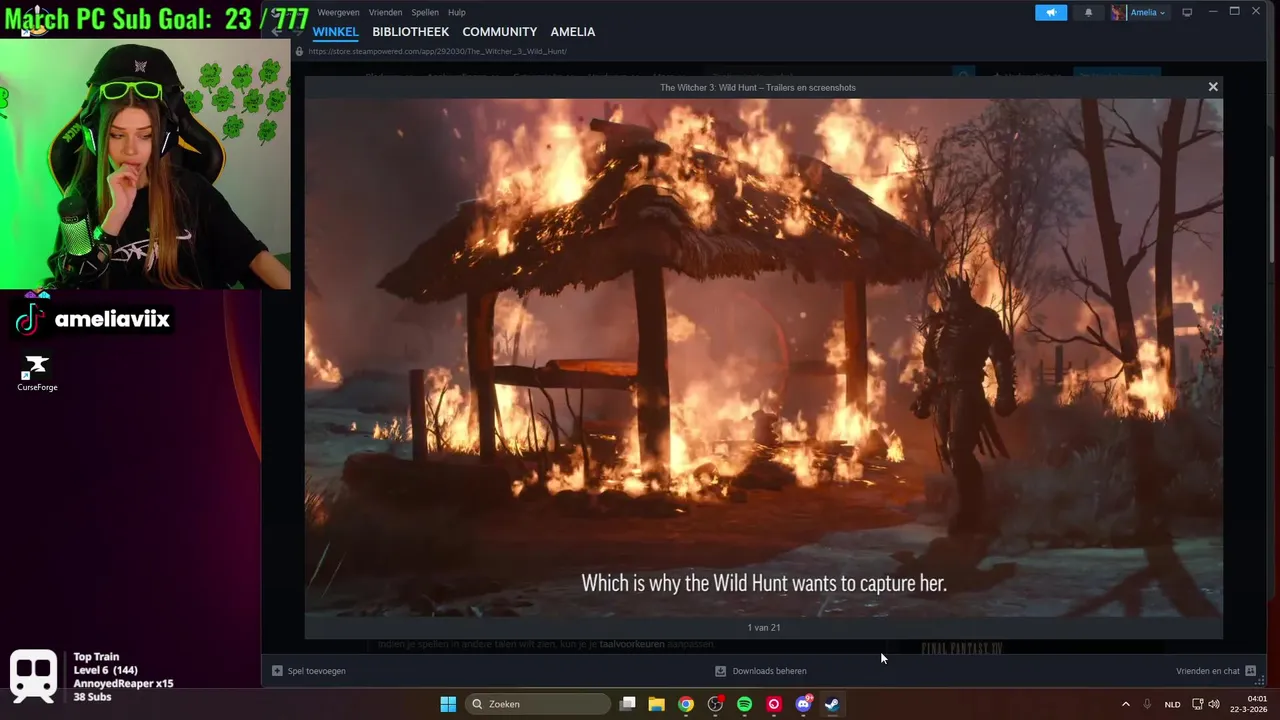Go to the BIBLIOTHEEK tab
Screen dimensions: 1280x720
(x=410, y=32)
